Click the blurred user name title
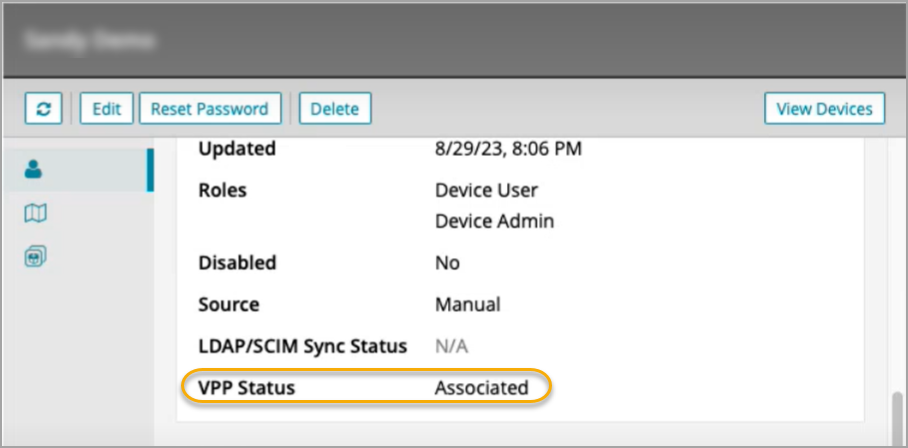This screenshot has width=908, height=448. pos(91,41)
